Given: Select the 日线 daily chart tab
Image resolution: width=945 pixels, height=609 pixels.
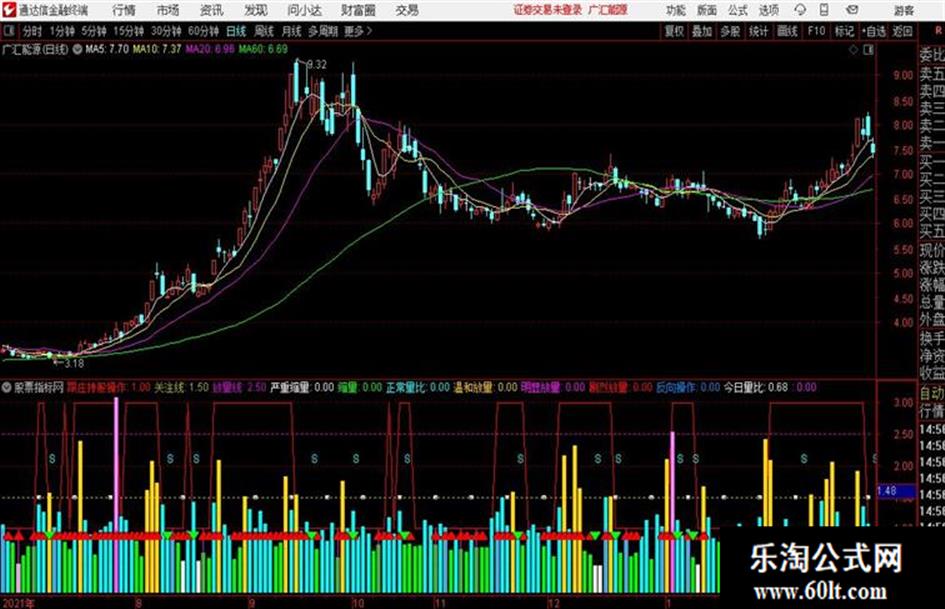Looking at the screenshot, I should point(236,31).
